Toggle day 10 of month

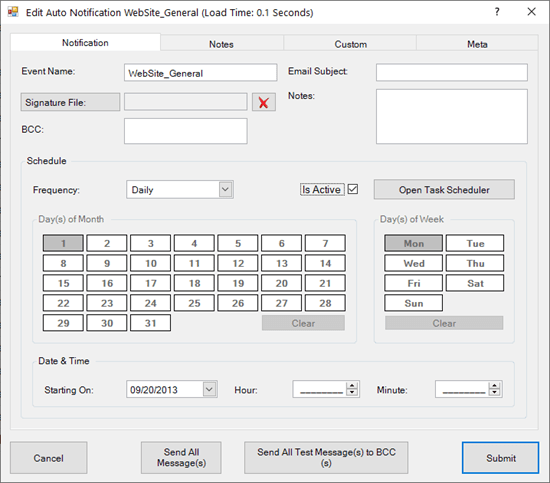tap(150, 263)
